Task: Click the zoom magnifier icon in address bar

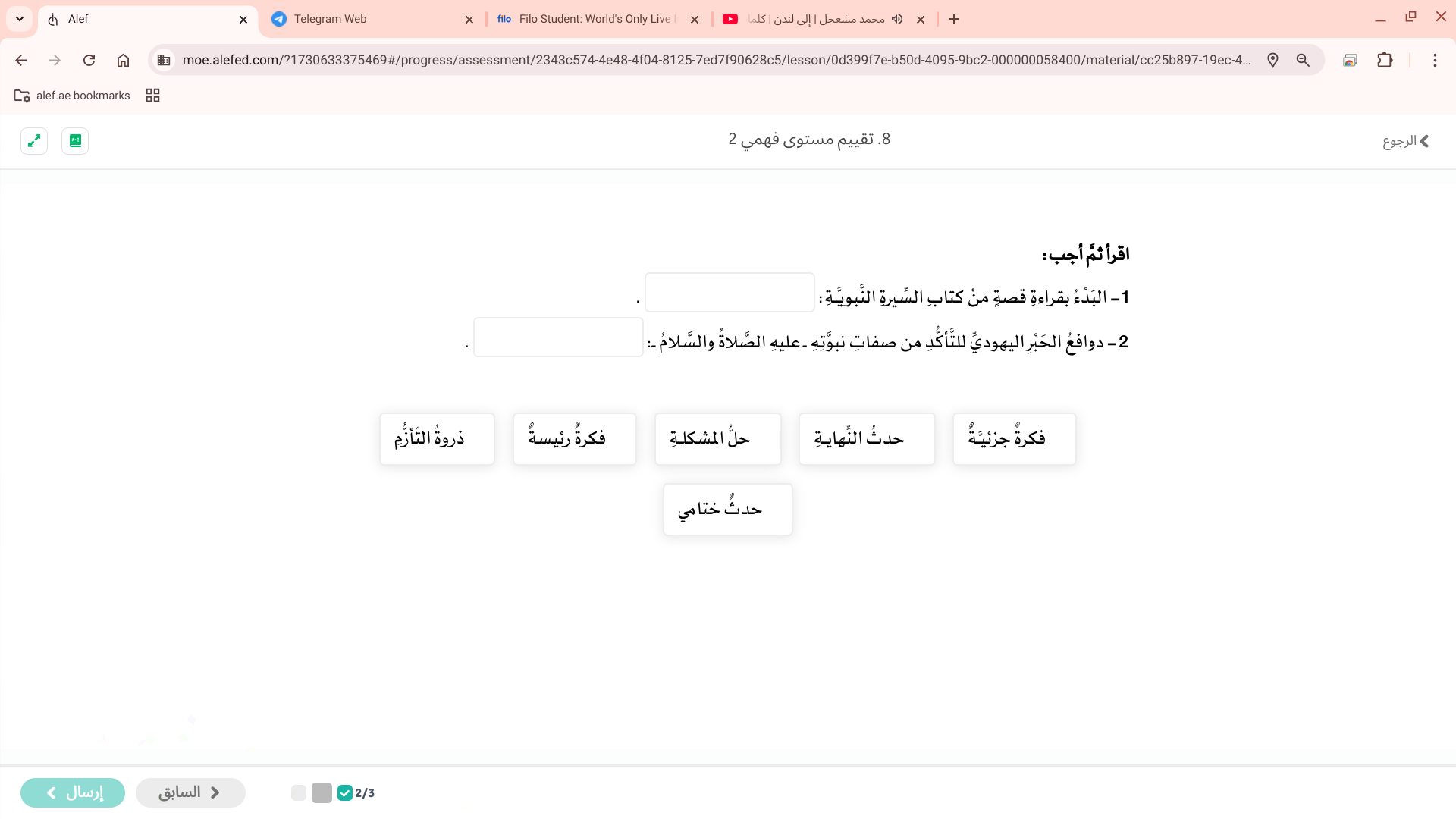Action: pyautogui.click(x=1304, y=60)
